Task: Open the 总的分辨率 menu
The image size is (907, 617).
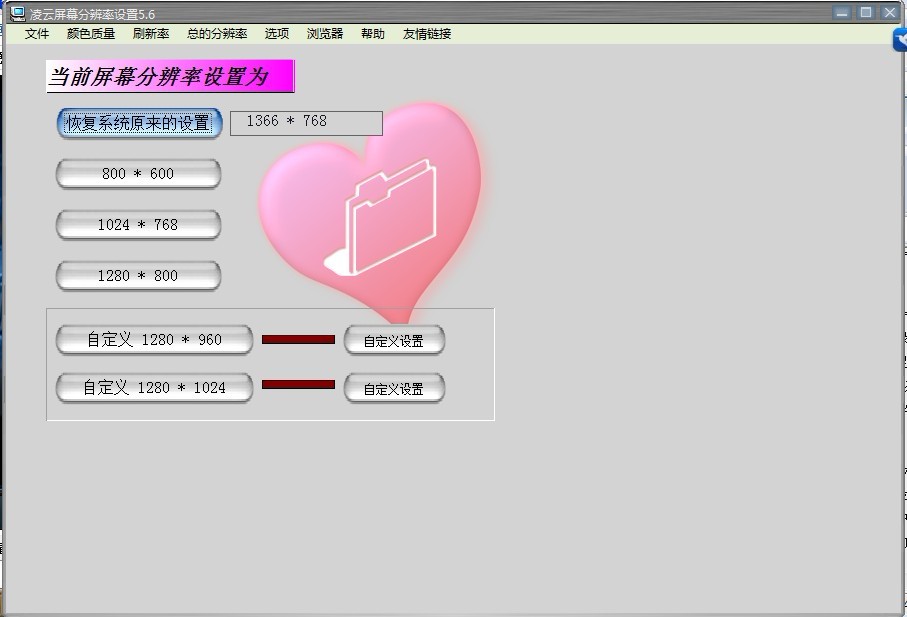Action: coord(217,34)
